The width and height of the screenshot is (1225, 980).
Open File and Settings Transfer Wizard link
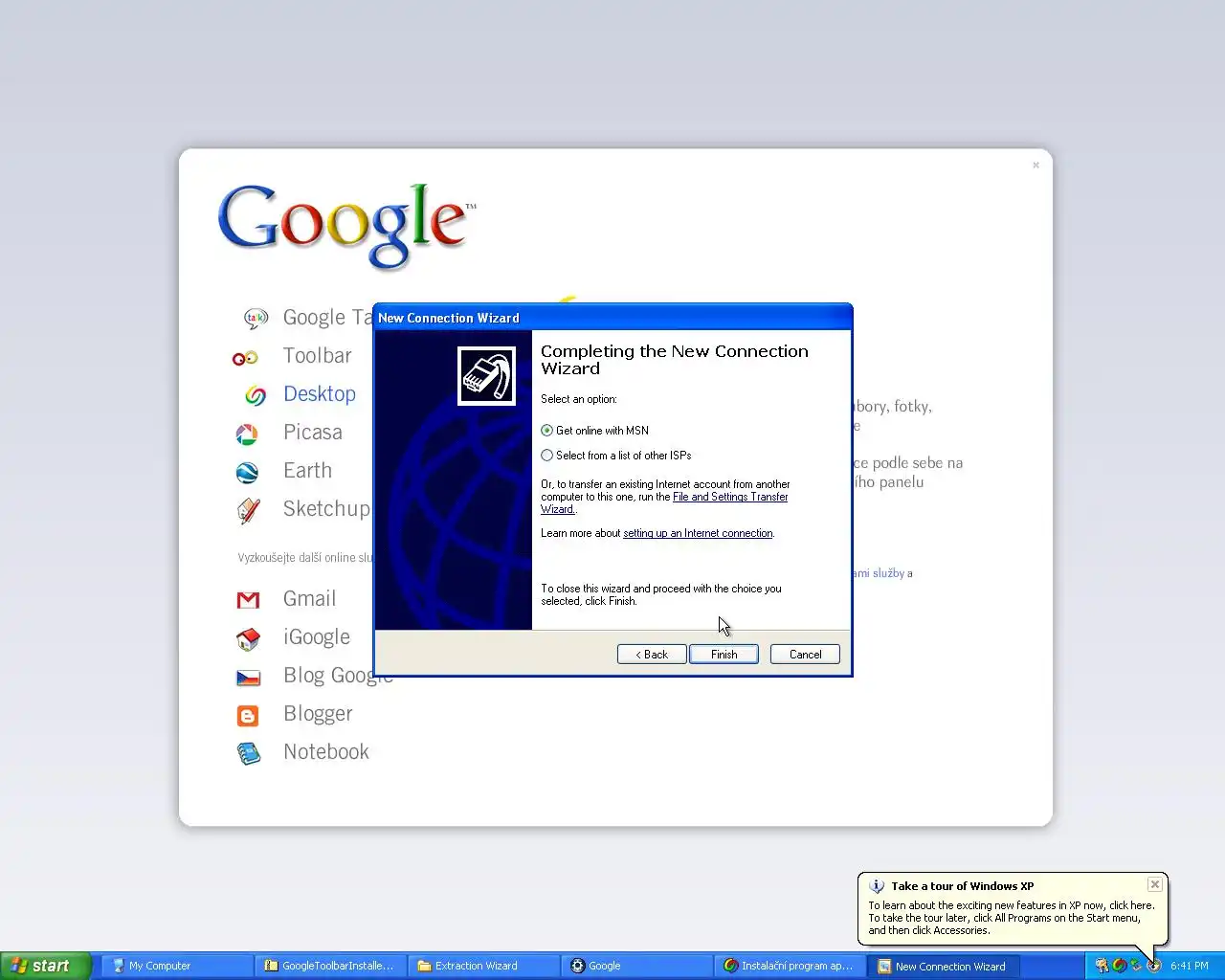(x=730, y=497)
